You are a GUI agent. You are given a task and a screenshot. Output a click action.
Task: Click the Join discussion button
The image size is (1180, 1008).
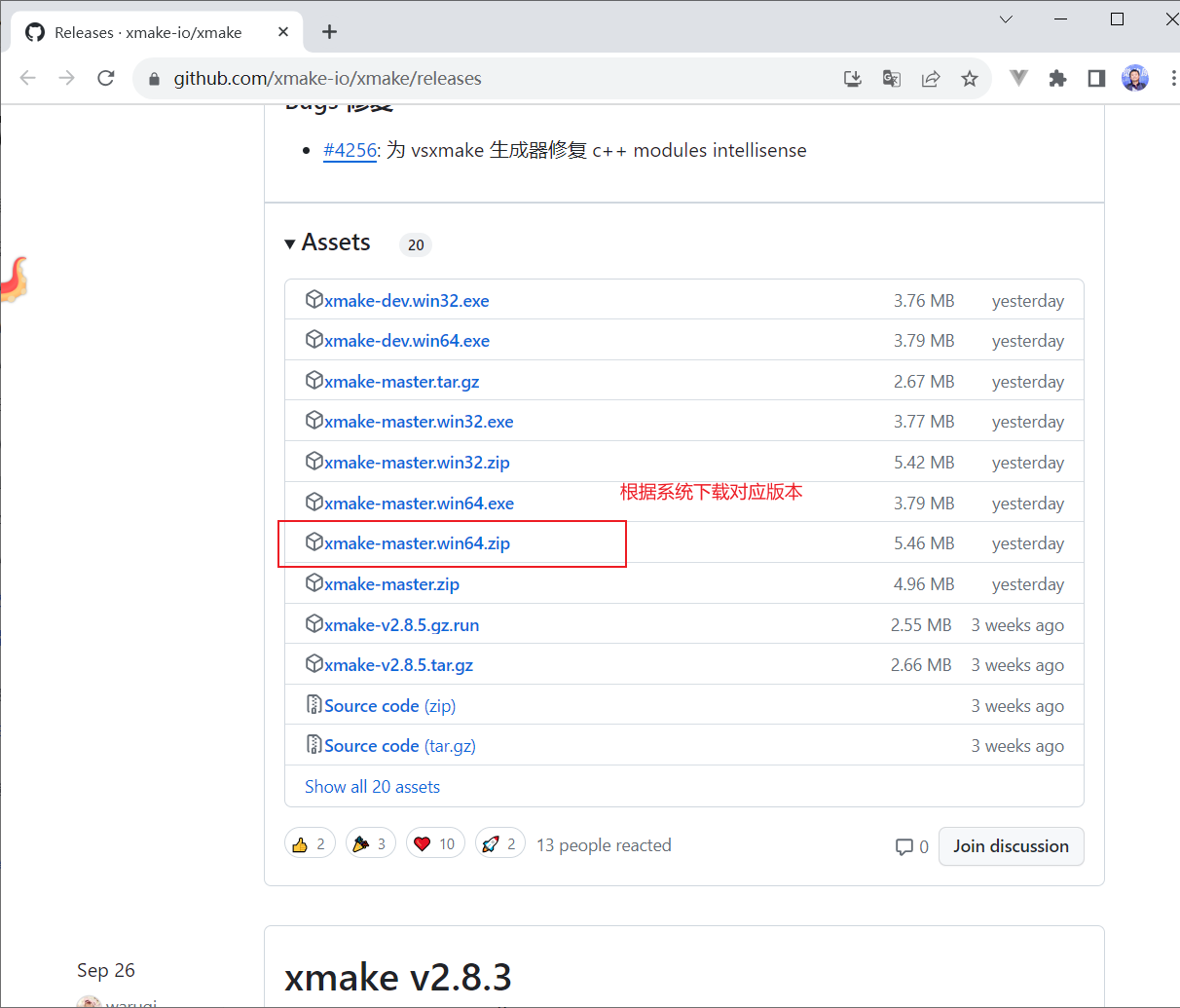[x=1011, y=846]
